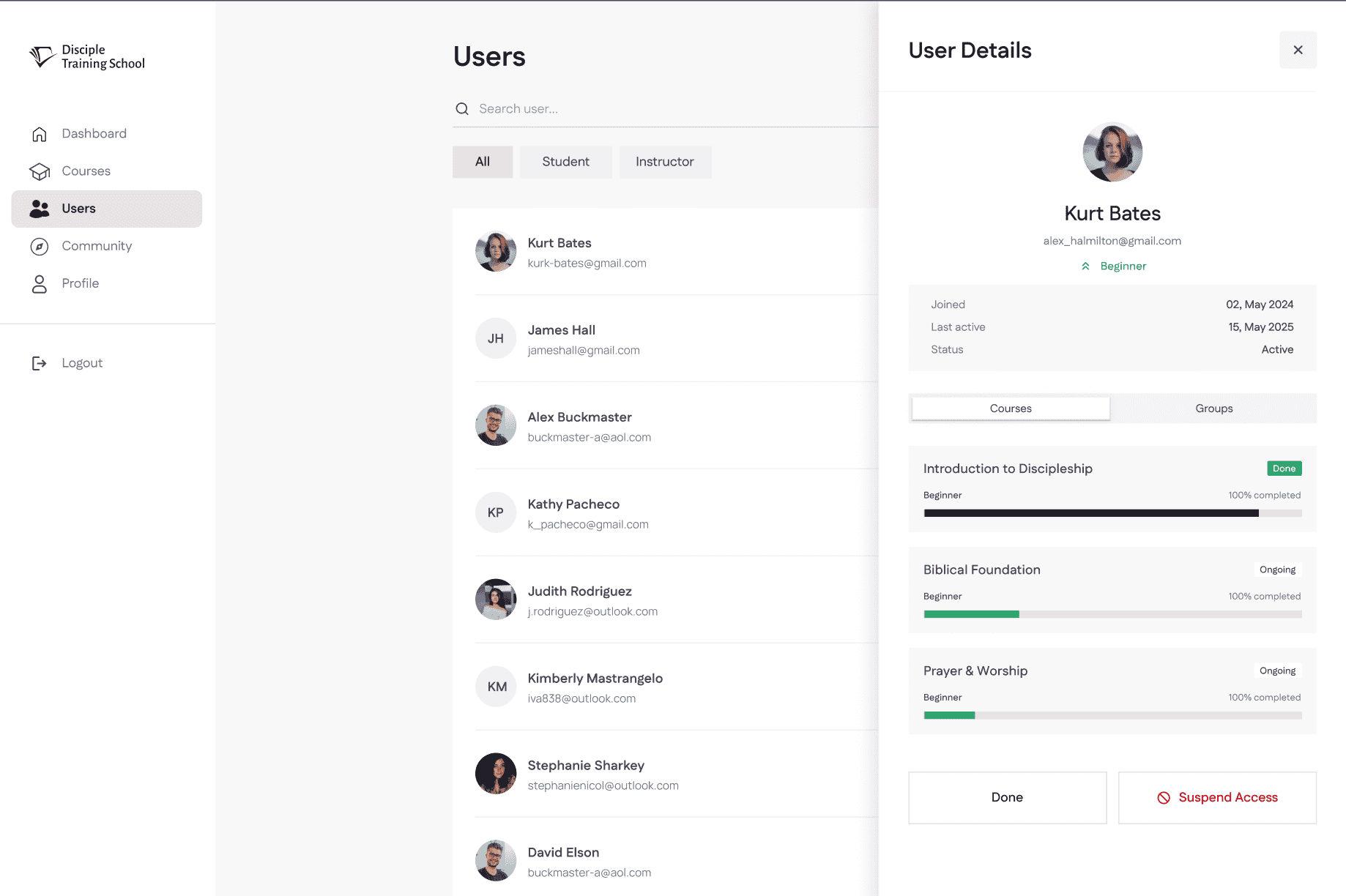The height and width of the screenshot is (896, 1346).
Task: Switch to the Courses tab in User Details
Action: 1011,408
